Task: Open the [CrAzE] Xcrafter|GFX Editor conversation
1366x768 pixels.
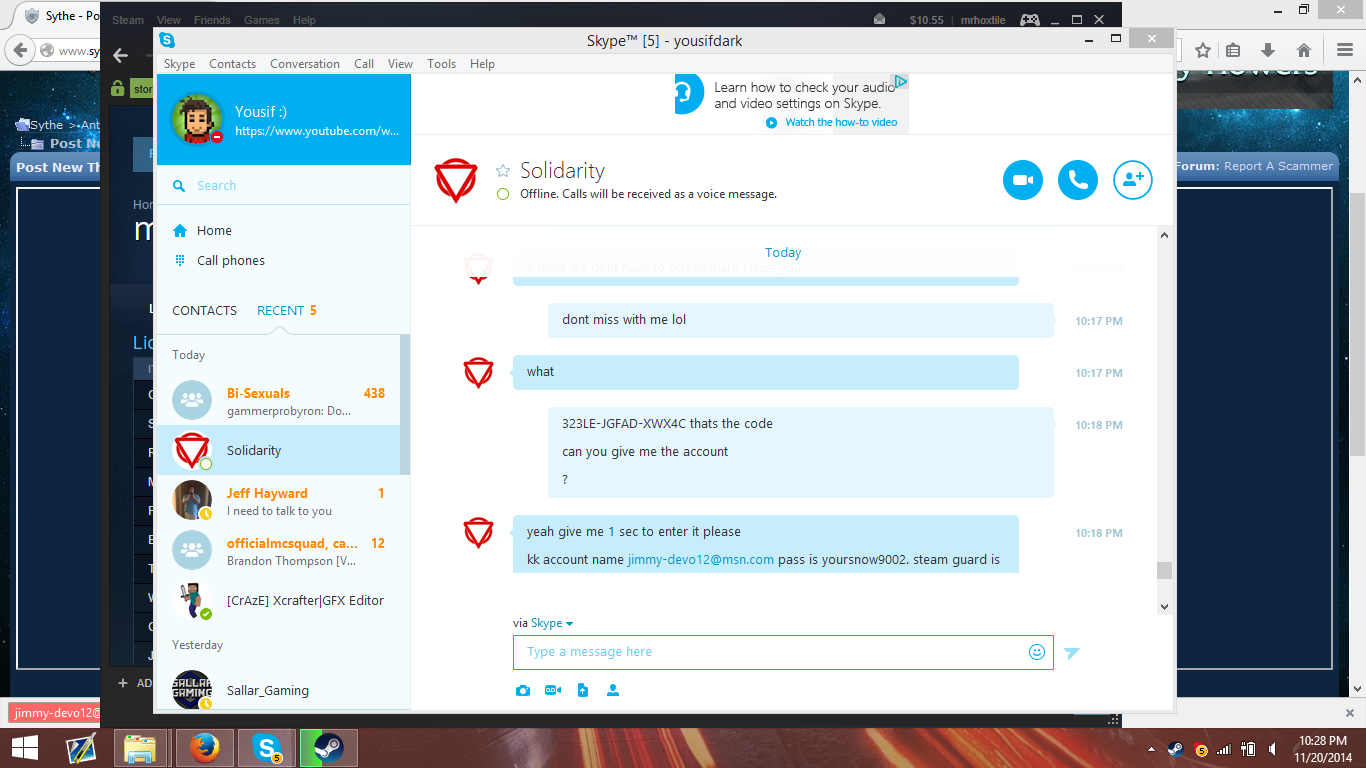Action: click(x=279, y=601)
